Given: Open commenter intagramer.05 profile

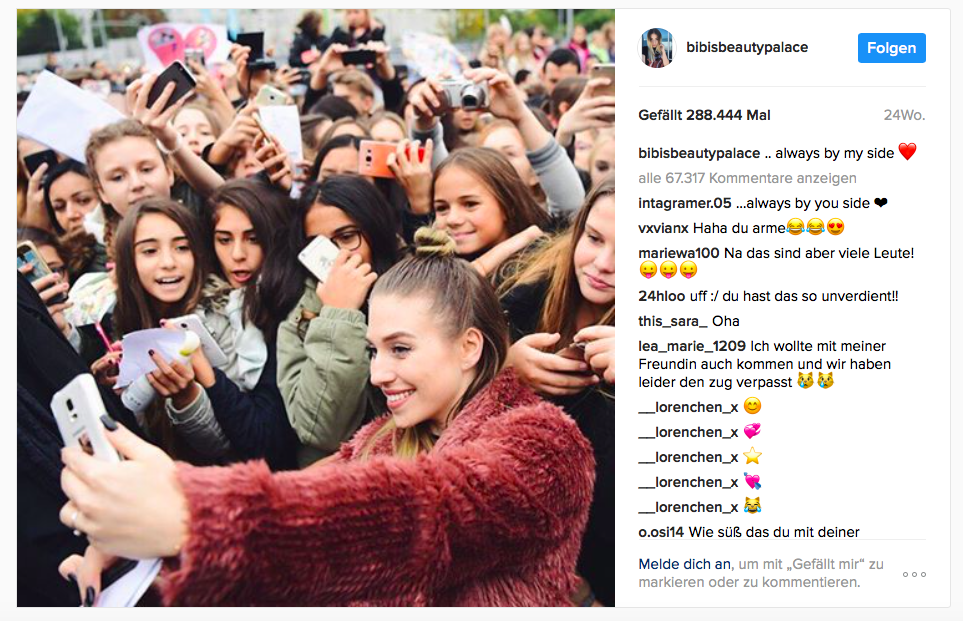Looking at the screenshot, I should tap(685, 203).
